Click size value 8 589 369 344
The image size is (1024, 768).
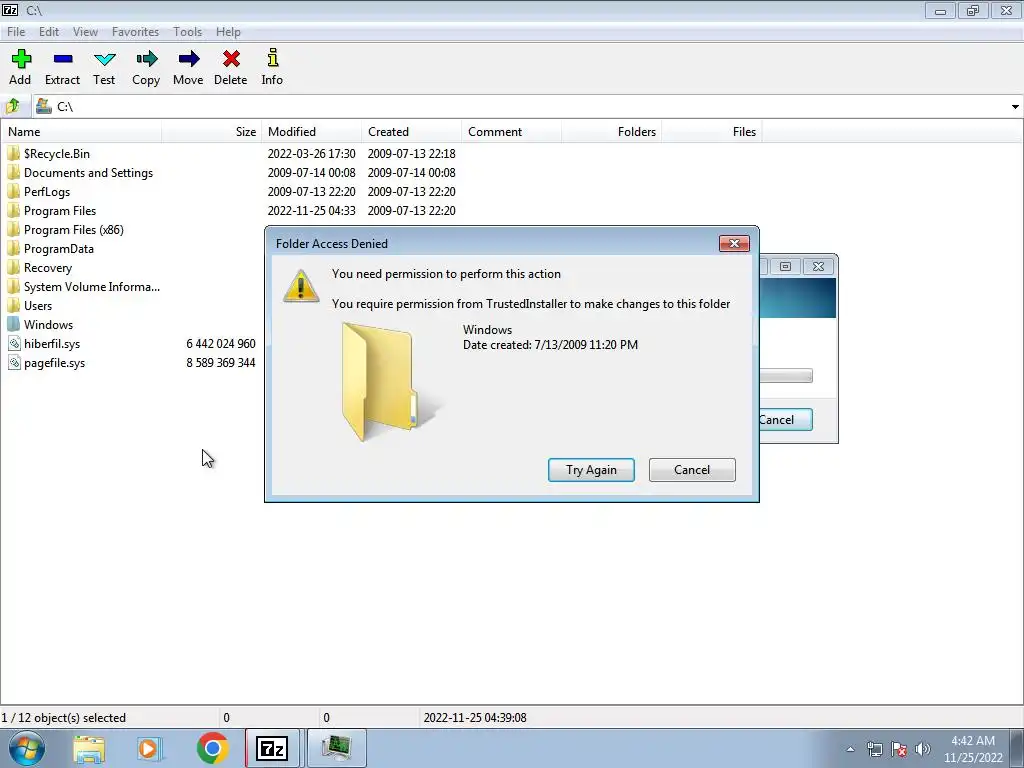[x=221, y=362]
